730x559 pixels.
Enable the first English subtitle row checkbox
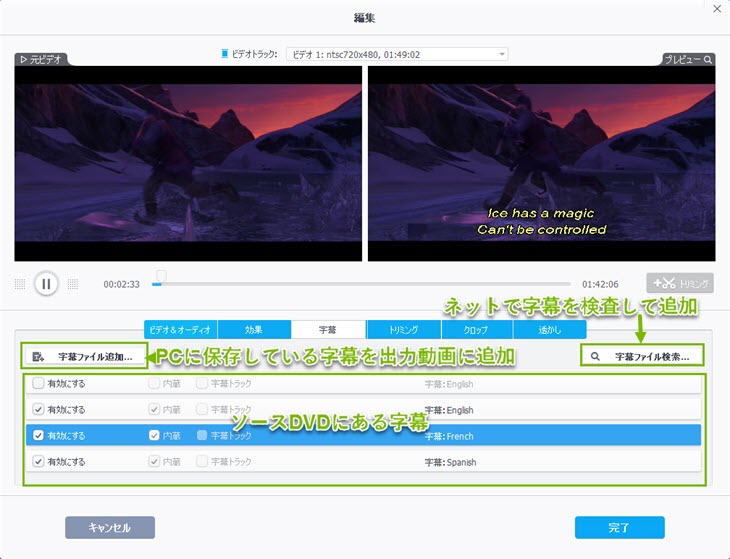click(x=38, y=384)
